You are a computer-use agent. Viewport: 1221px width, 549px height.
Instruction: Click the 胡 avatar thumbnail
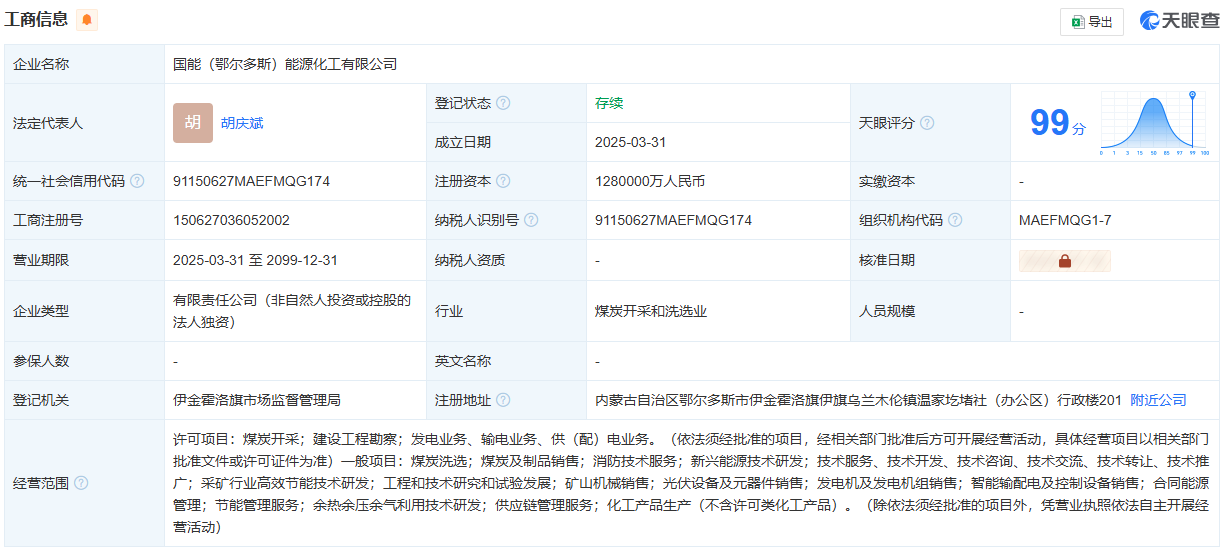tap(192, 123)
